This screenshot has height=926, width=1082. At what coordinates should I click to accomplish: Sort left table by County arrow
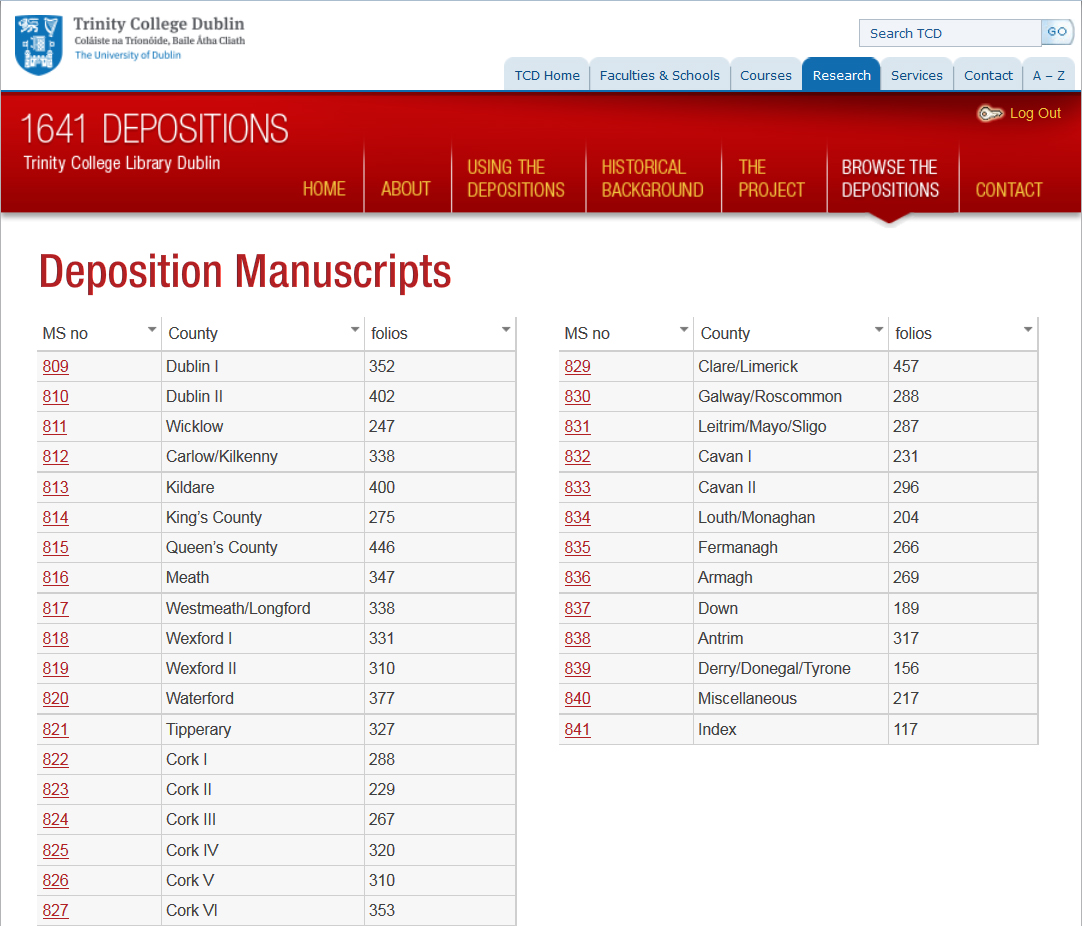point(355,330)
